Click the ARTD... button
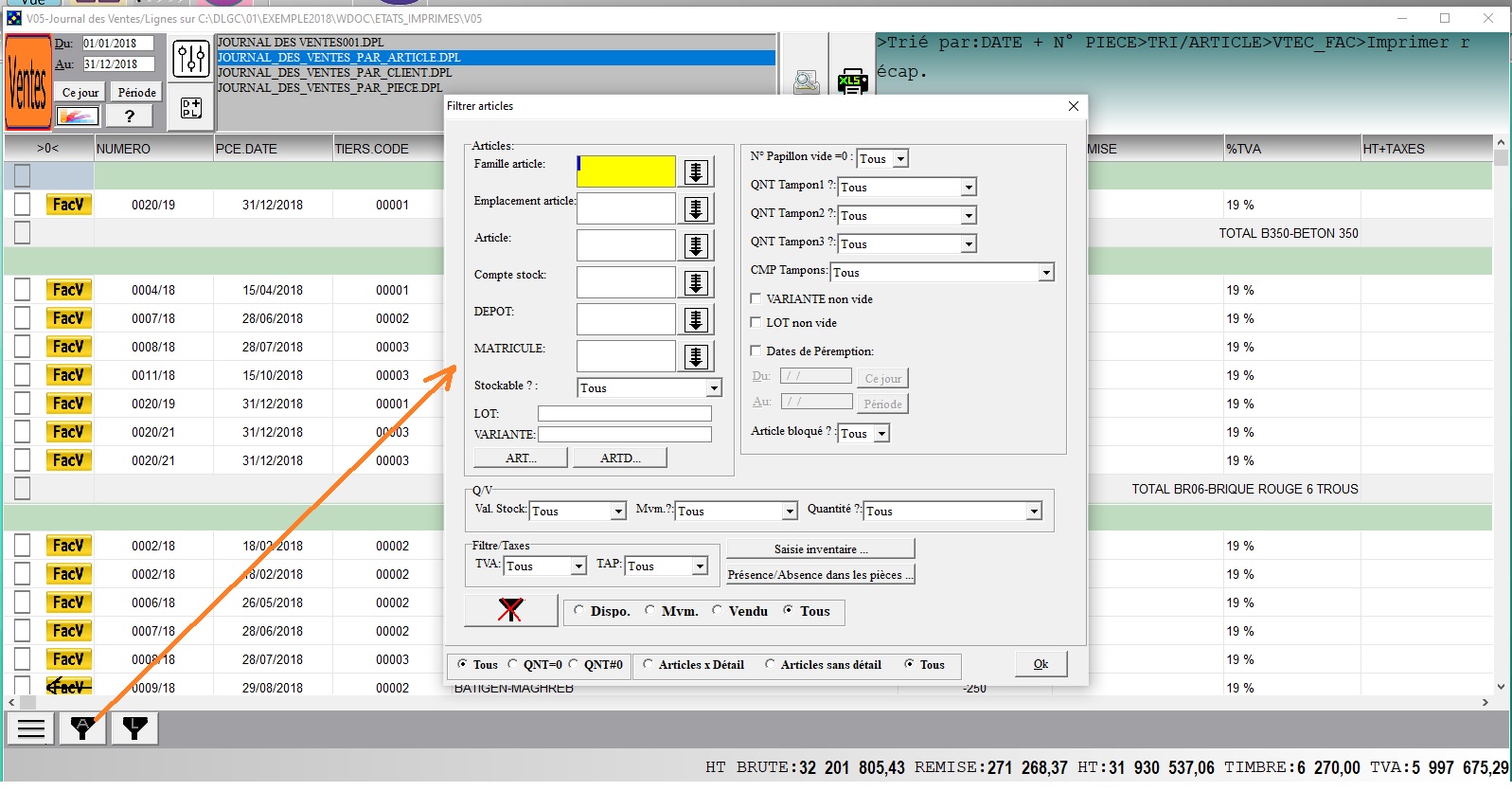1512x791 pixels. 620,458
